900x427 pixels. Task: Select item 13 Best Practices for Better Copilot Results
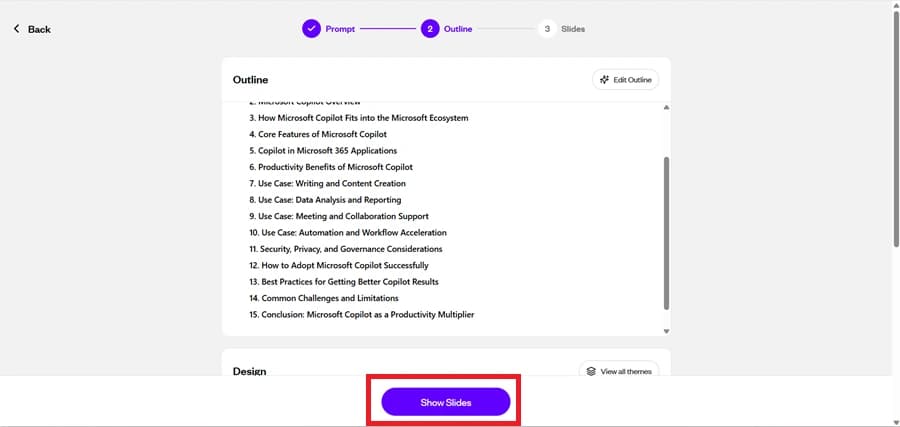(x=344, y=282)
